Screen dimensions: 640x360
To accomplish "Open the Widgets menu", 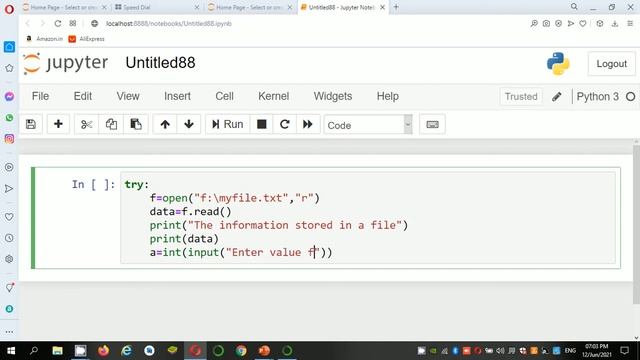I will (x=333, y=96).
